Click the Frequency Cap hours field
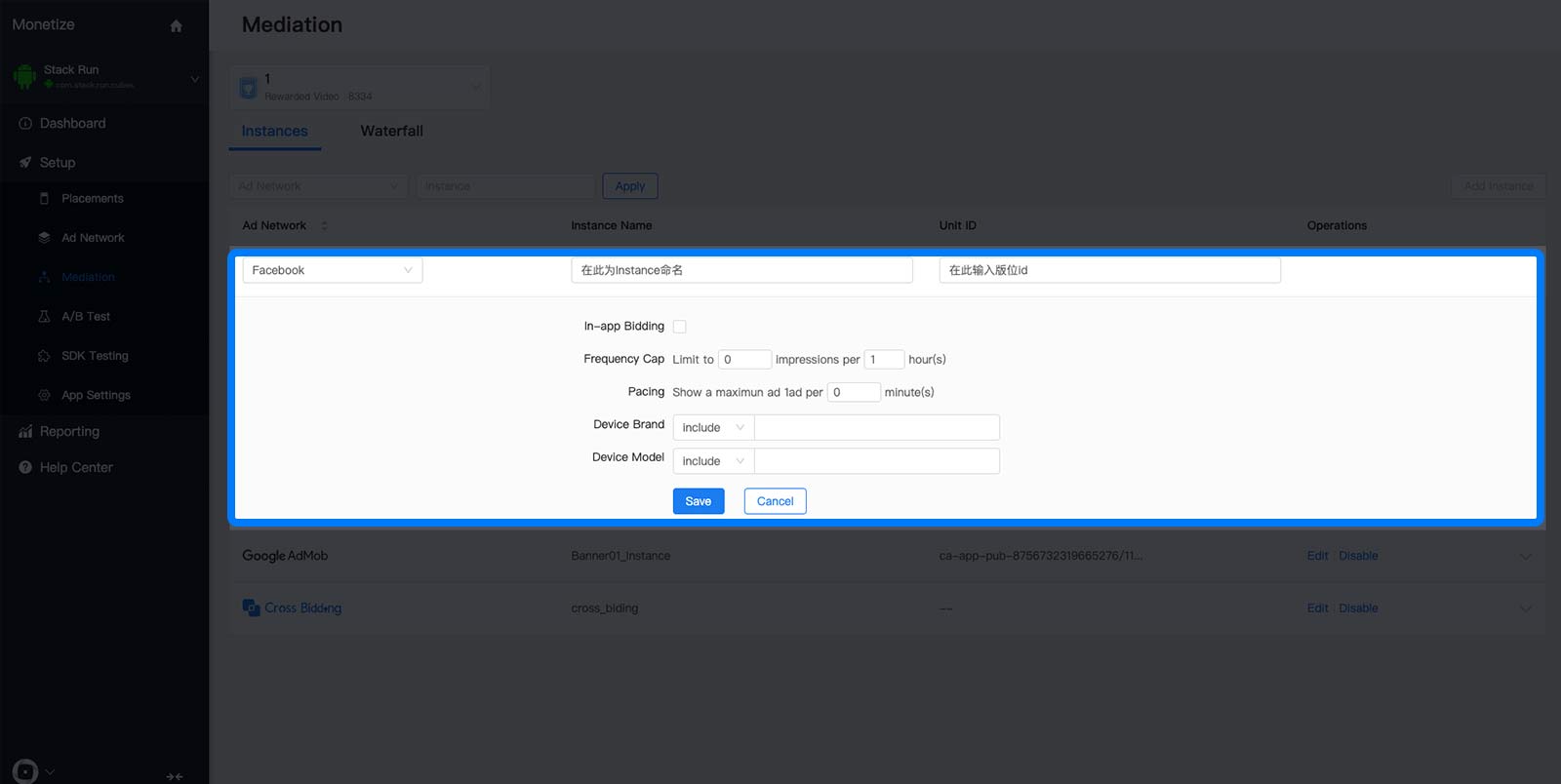This screenshot has width=1561, height=784. click(884, 359)
